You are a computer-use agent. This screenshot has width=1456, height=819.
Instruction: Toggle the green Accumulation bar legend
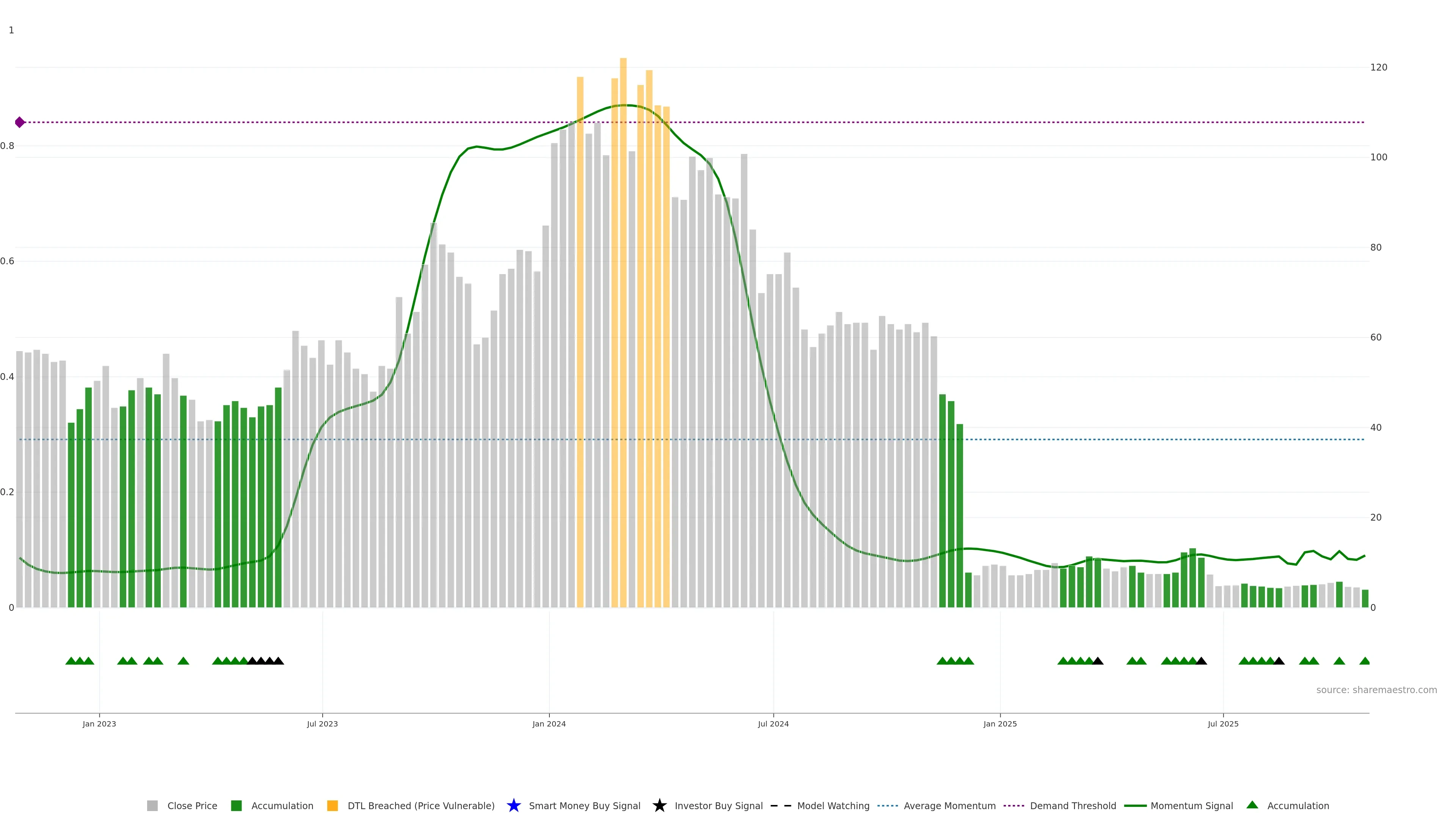[x=236, y=805]
